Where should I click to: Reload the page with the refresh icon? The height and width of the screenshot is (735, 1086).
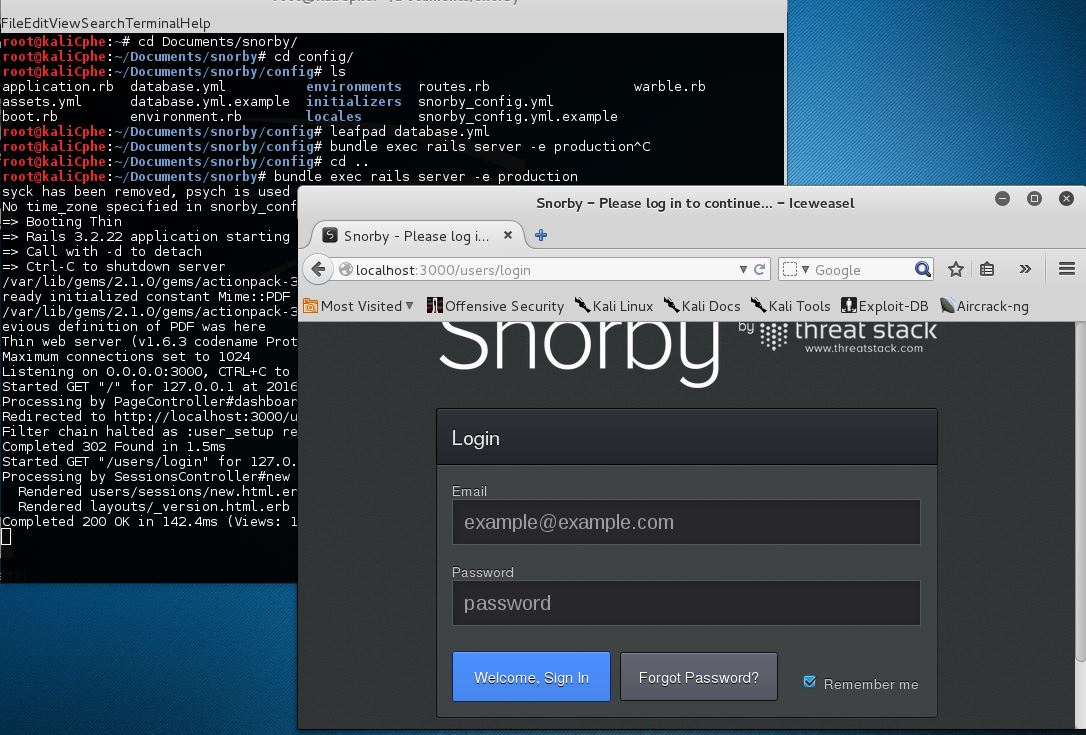(x=760, y=269)
